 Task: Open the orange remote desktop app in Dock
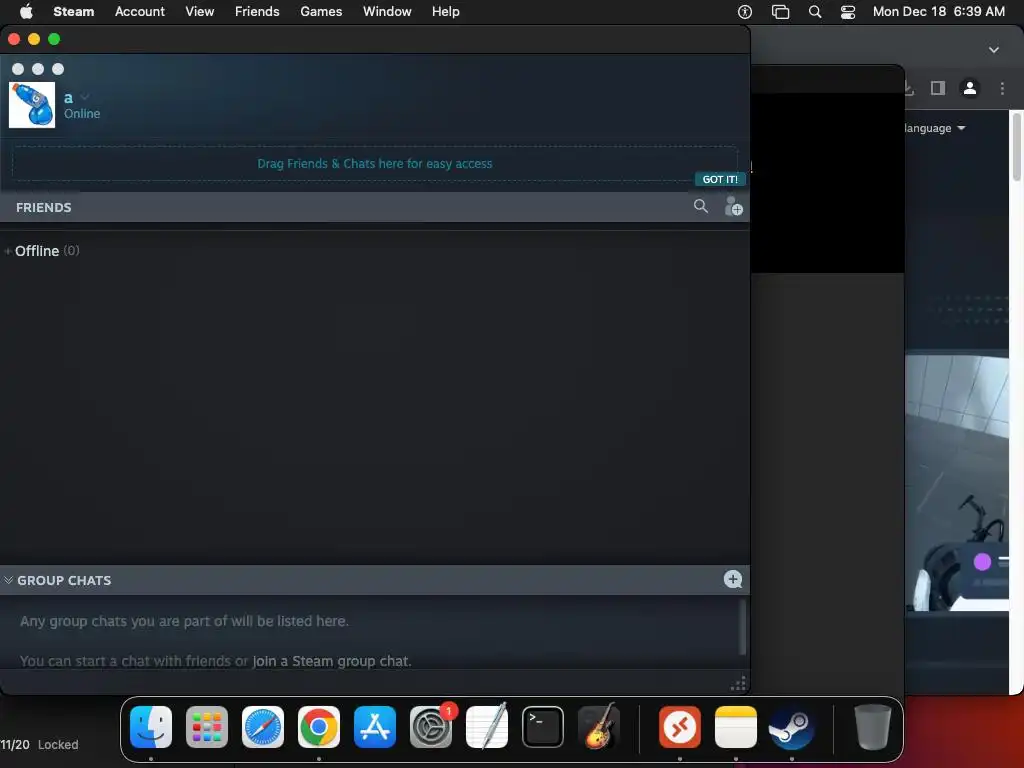680,727
